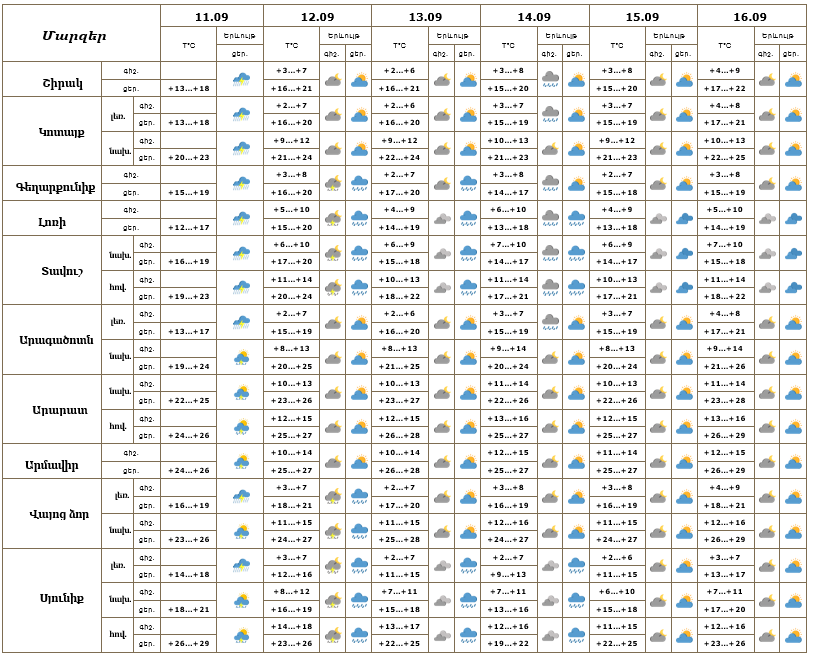Click Gegharkunik's 12.09 daytime rain cloud icon
This screenshot has height=659, width=814.
pos(359,184)
